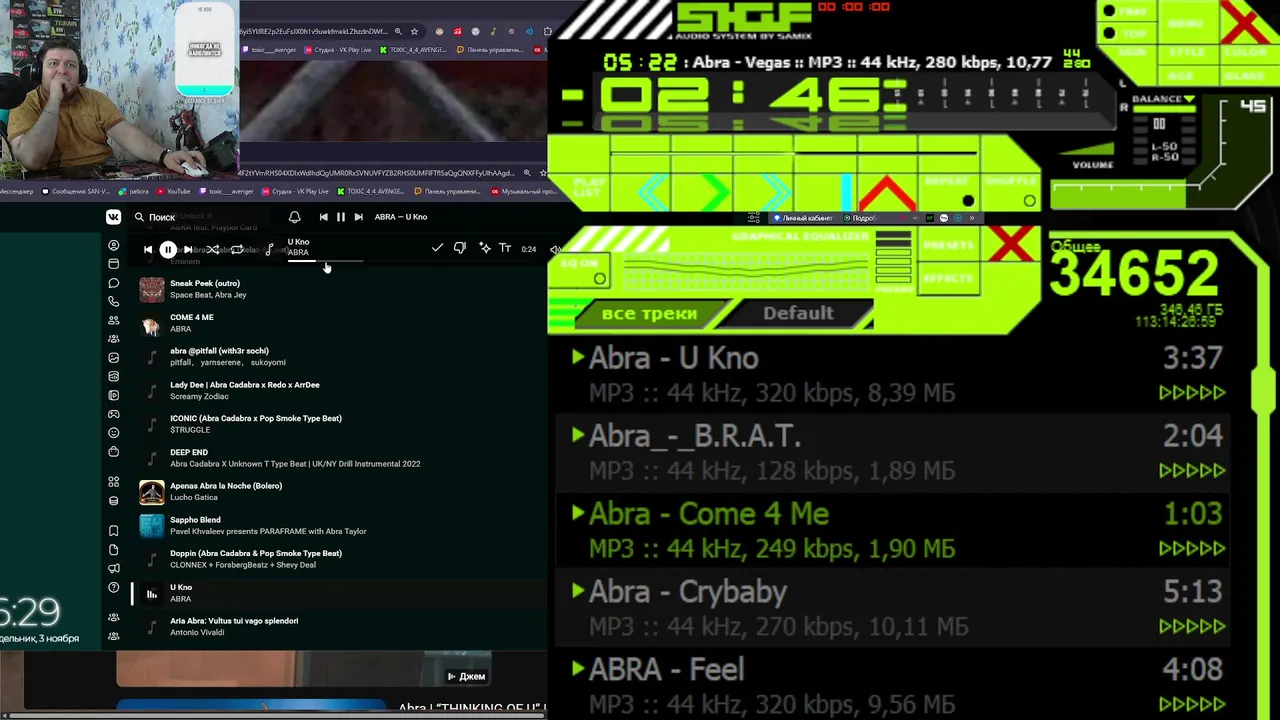The width and height of the screenshot is (1280, 720).
Task: Open messages icon in VK sidebar
Action: tap(114, 283)
